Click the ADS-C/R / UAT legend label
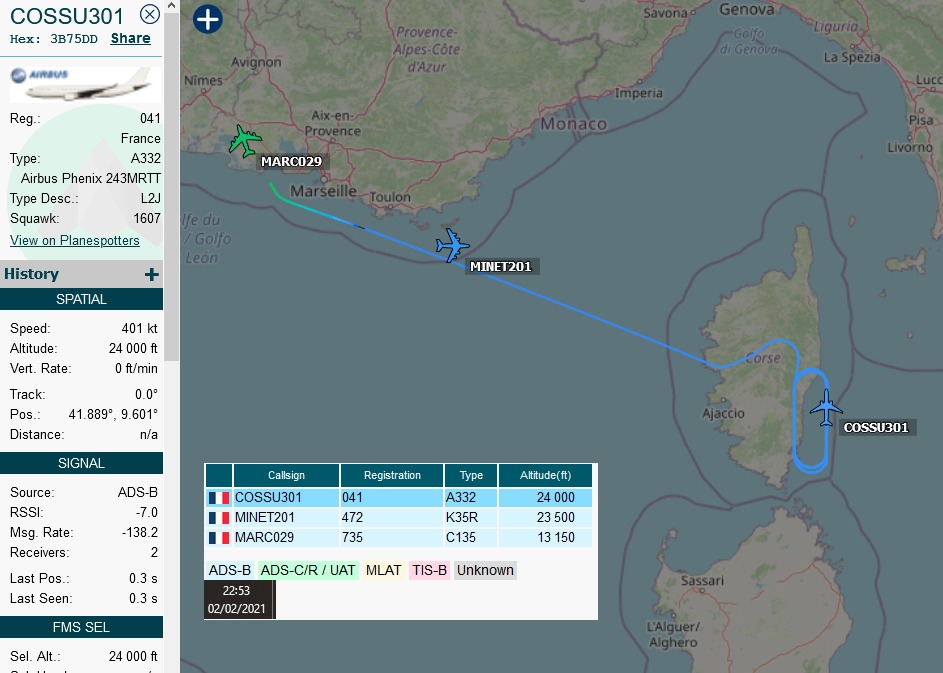This screenshot has width=943, height=673. pyautogui.click(x=308, y=570)
